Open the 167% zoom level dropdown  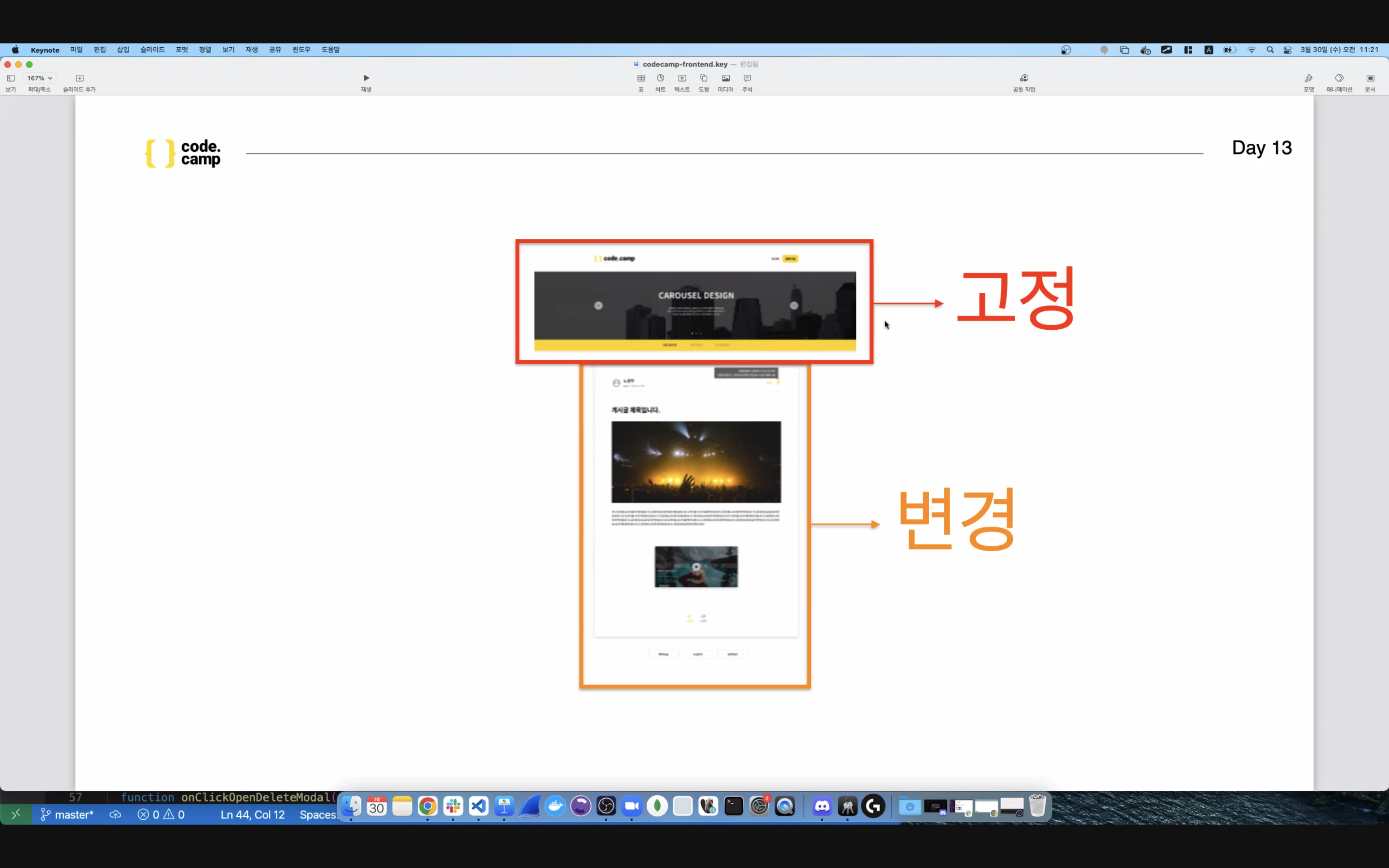click(40, 78)
